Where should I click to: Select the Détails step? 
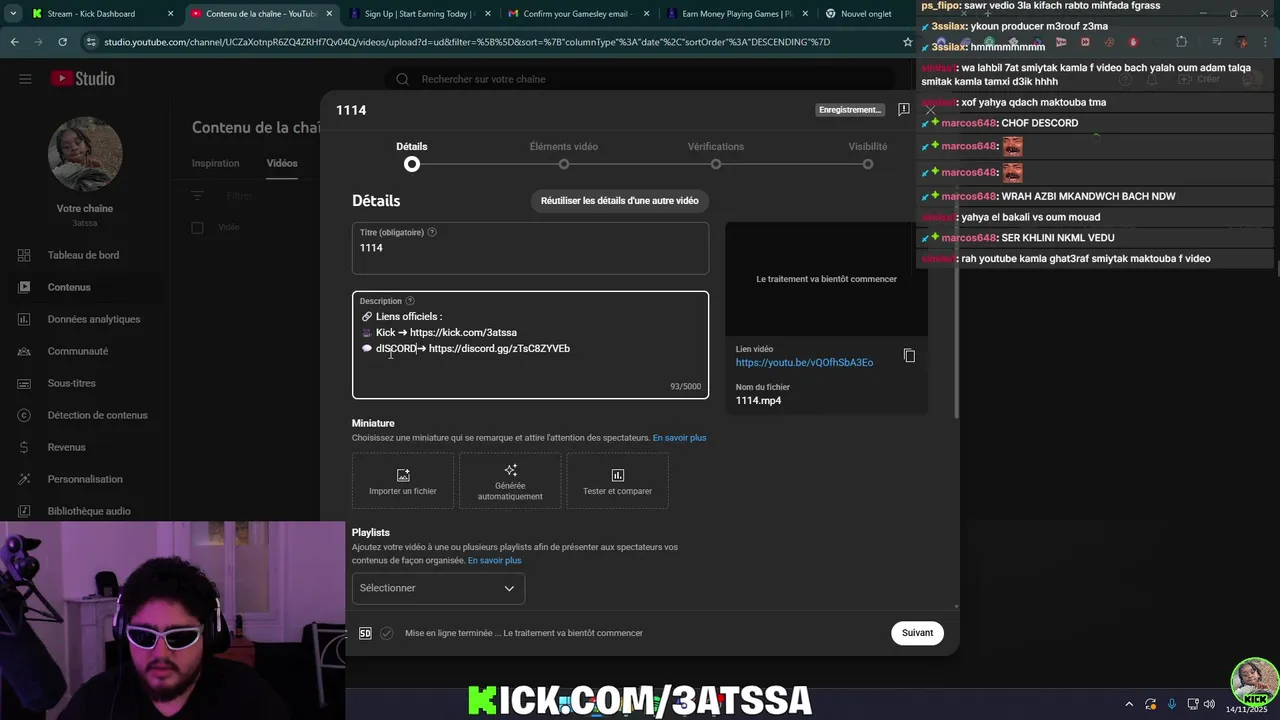[x=412, y=155]
